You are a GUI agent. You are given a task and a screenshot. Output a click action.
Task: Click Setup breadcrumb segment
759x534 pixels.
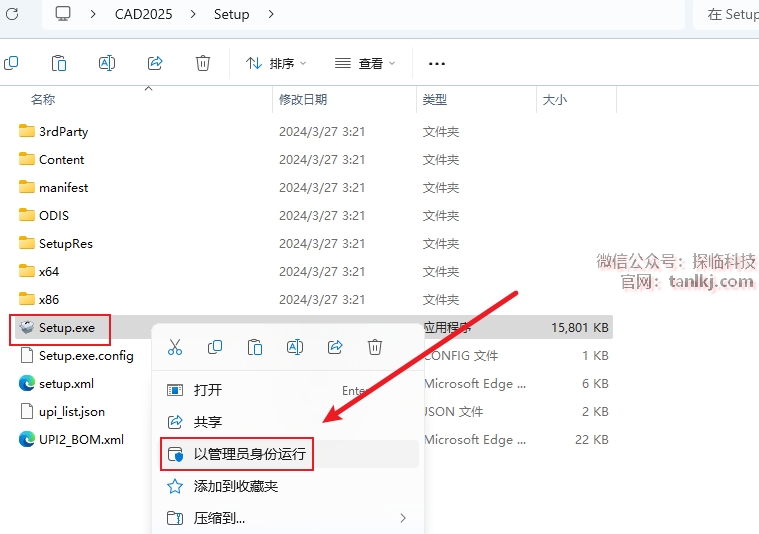click(231, 15)
